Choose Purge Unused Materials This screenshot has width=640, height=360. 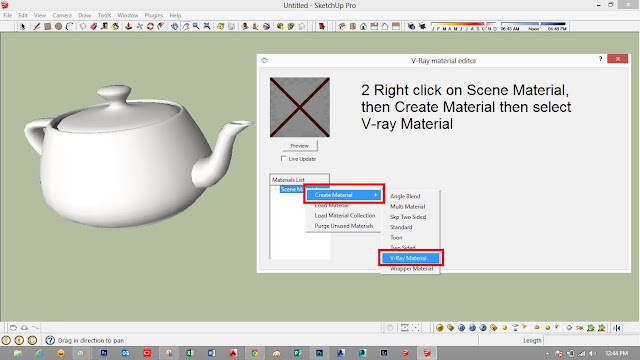point(344,226)
